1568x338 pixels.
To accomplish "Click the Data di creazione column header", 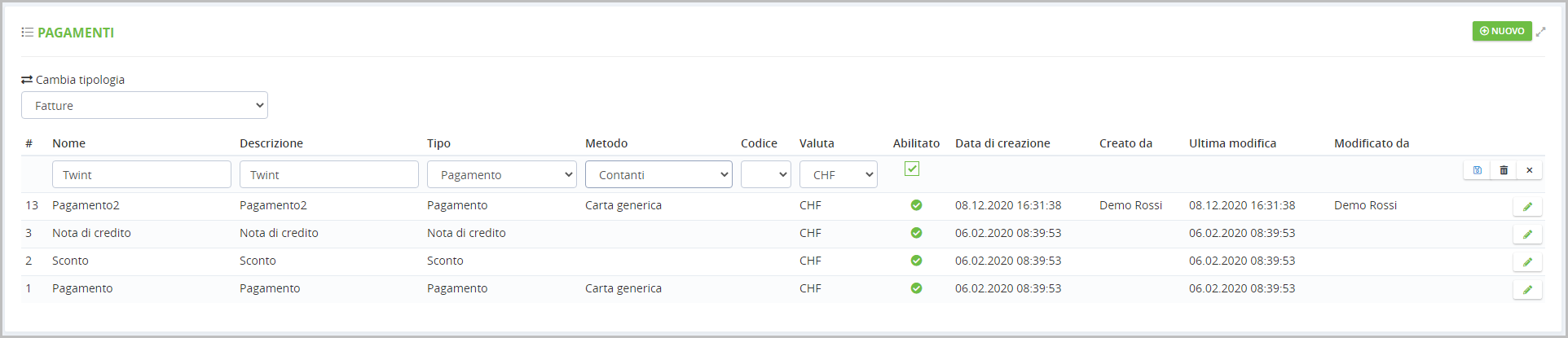I will pyautogui.click(x=1002, y=143).
